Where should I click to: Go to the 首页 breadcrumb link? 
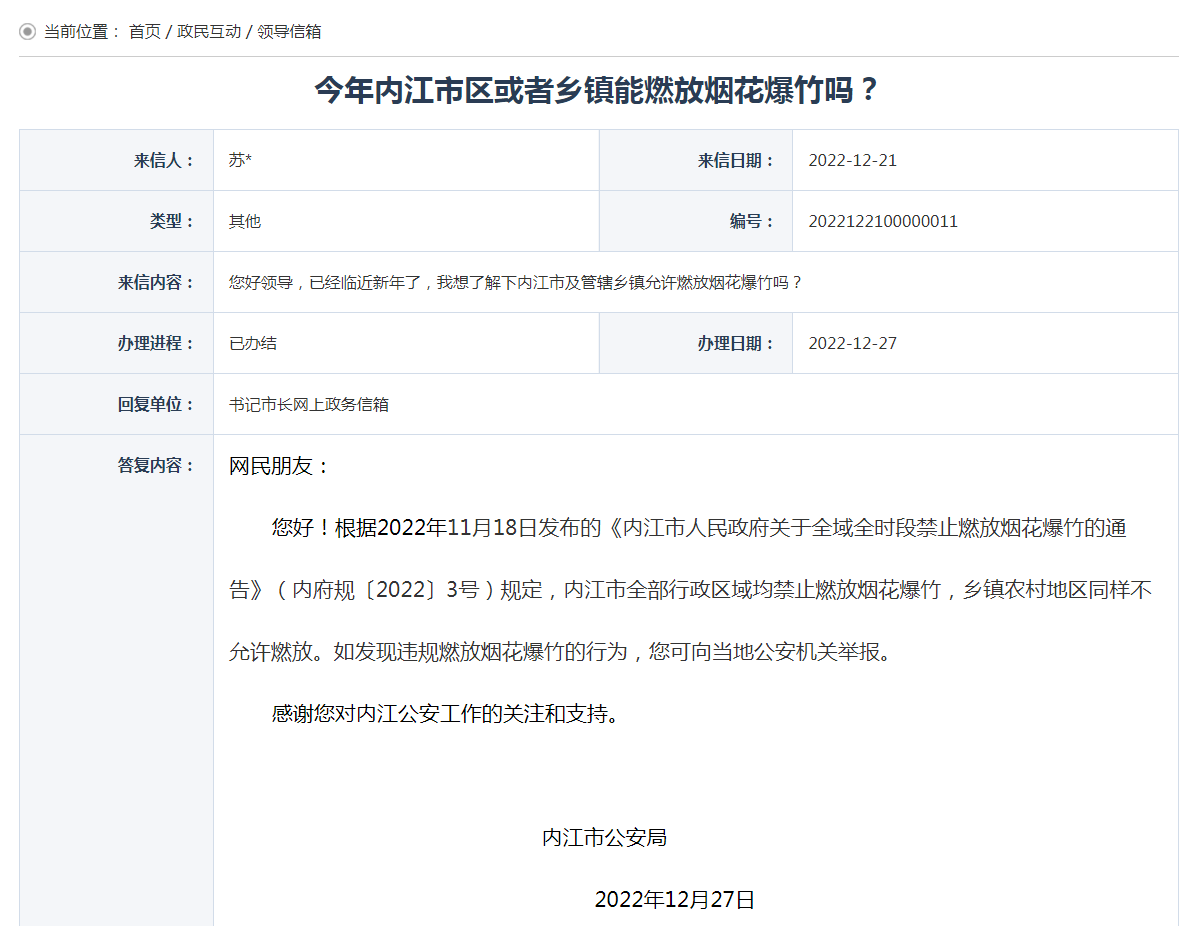coord(144,32)
